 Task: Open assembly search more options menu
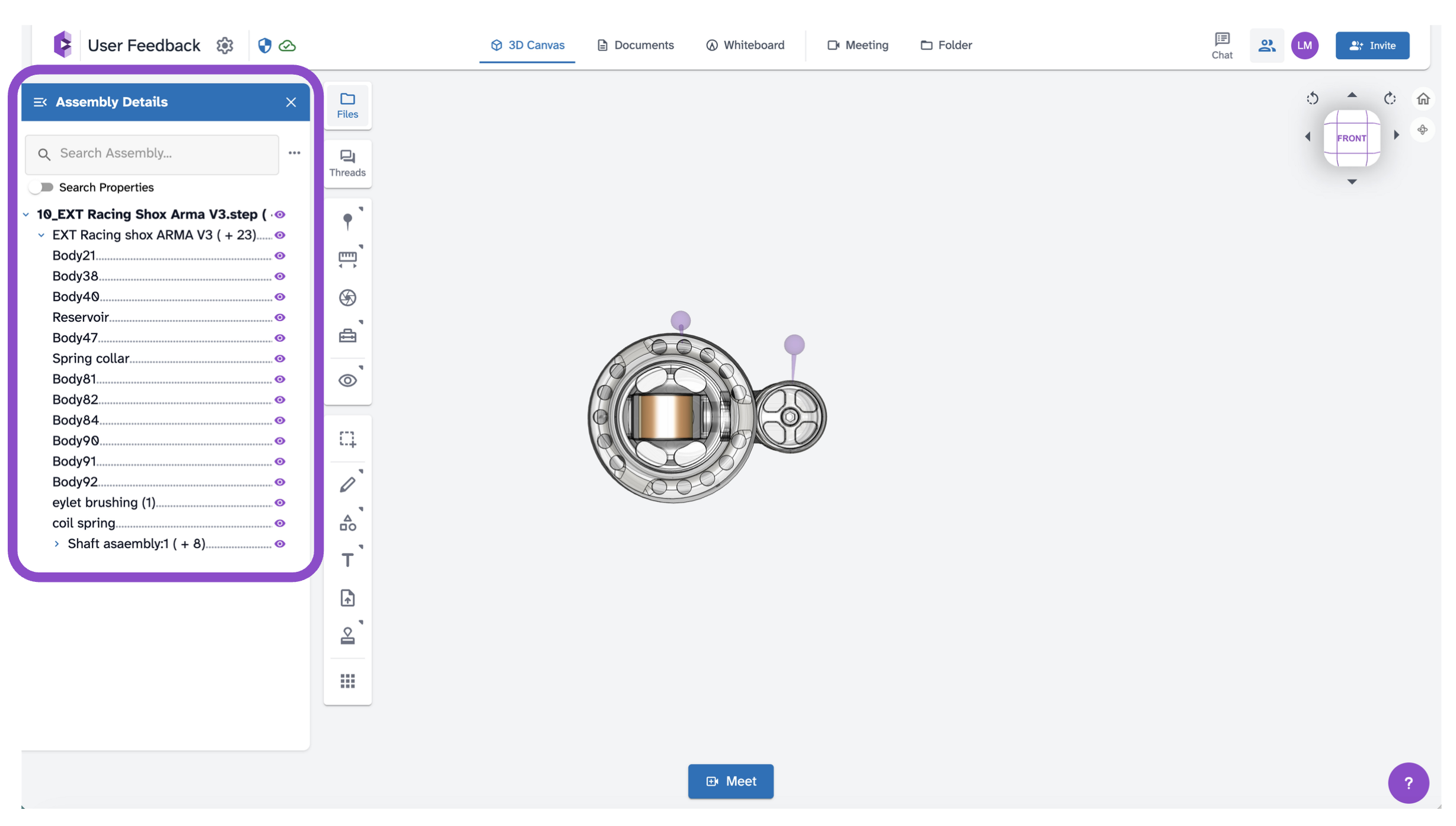coord(294,153)
